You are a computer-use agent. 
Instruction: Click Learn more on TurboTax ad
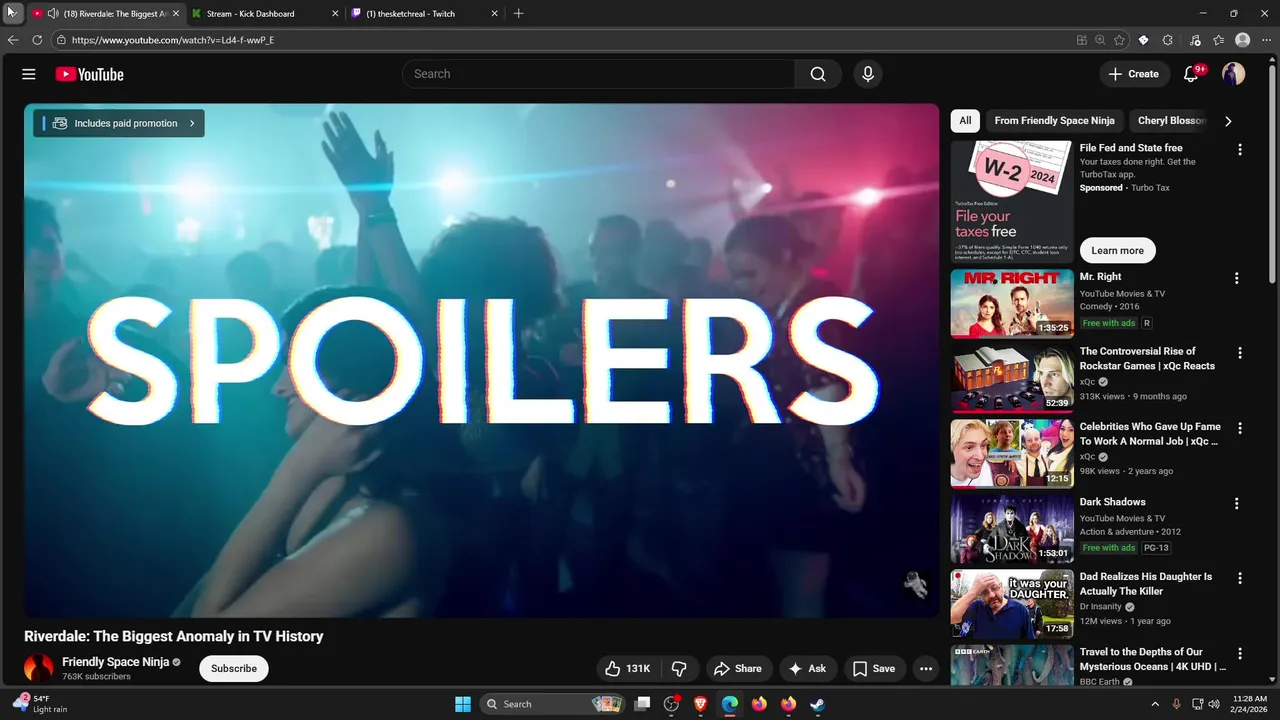pyautogui.click(x=1117, y=251)
